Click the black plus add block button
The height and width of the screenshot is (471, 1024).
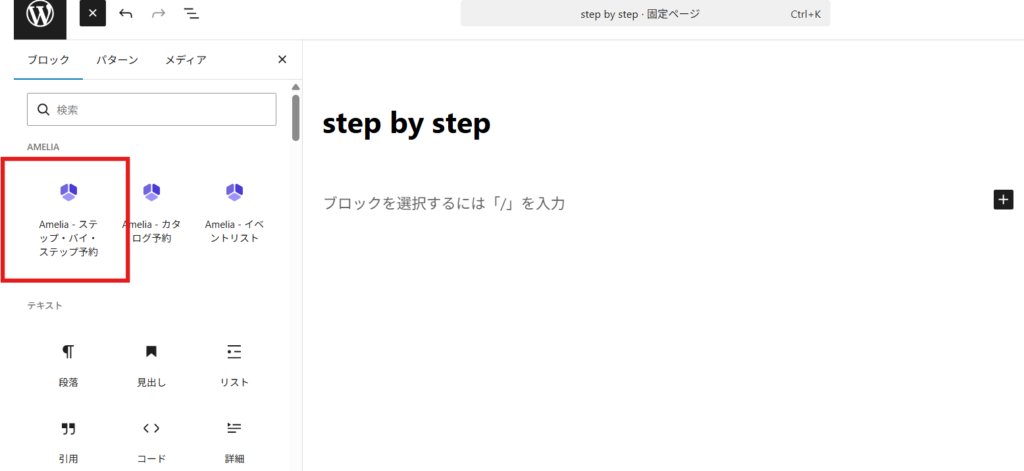(x=1003, y=199)
